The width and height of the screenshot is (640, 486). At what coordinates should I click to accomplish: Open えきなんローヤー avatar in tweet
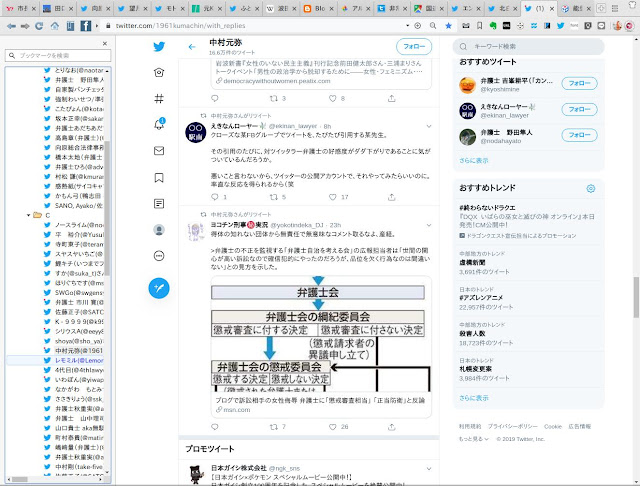coord(196,132)
